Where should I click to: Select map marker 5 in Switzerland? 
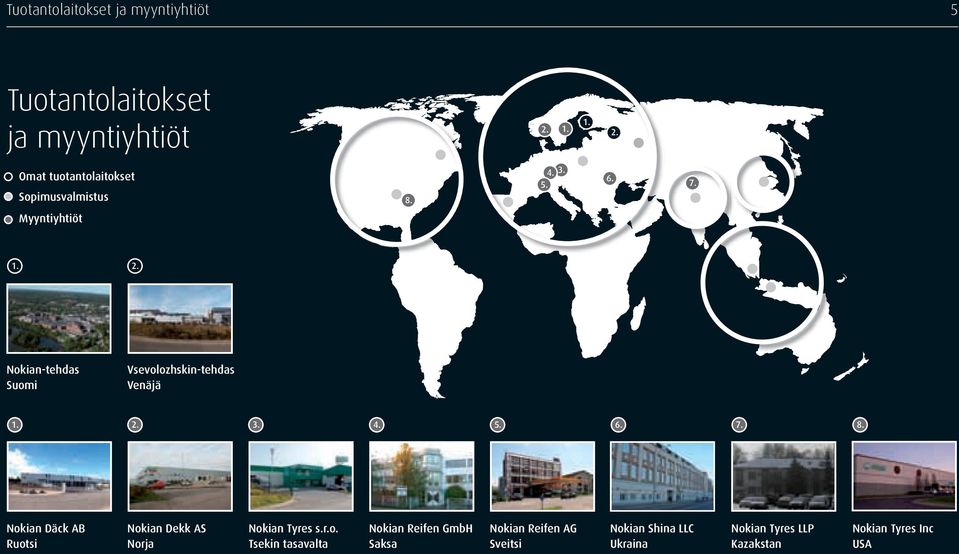tap(544, 184)
